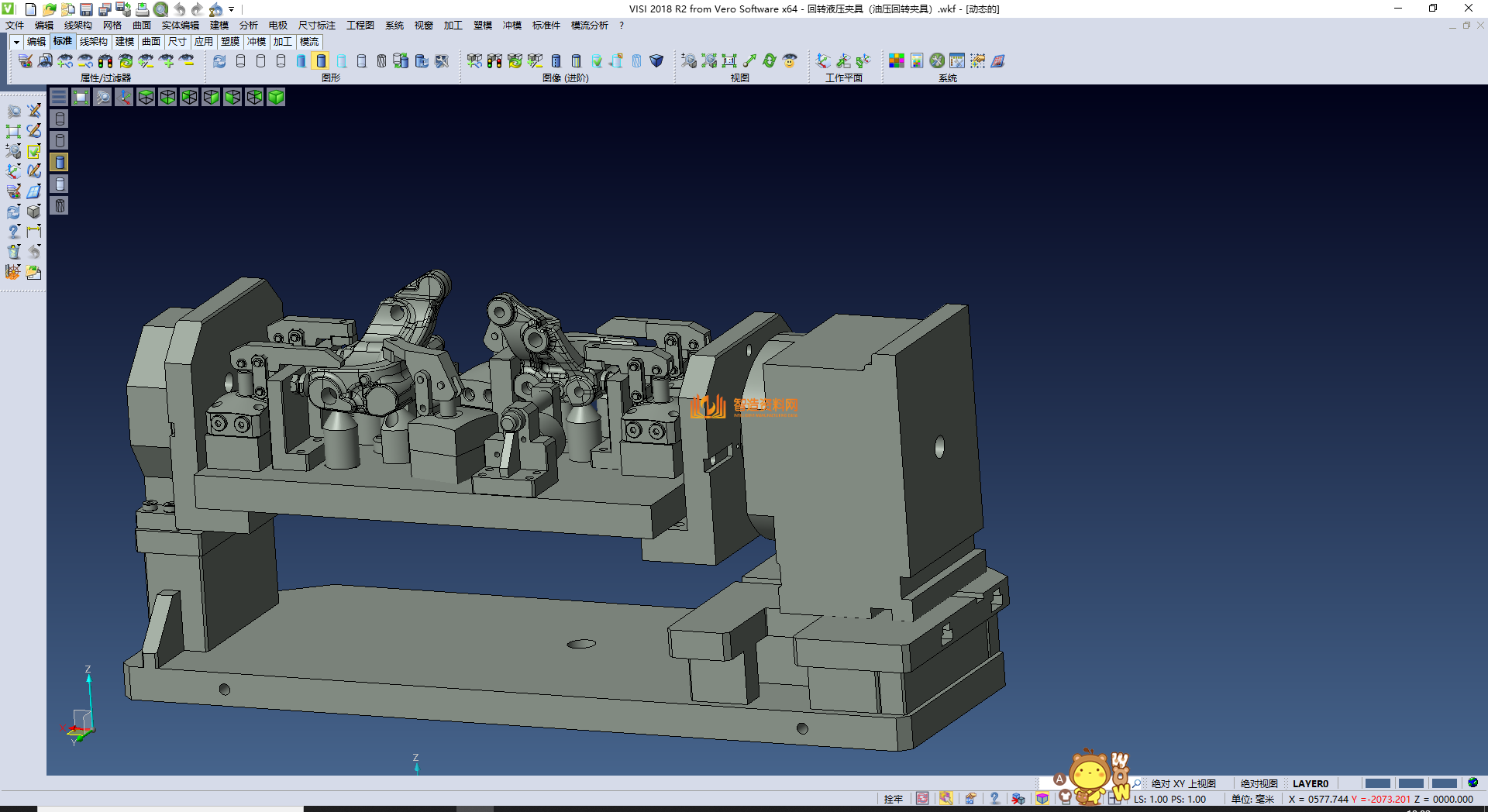
Task: Expand the quick access toolbar dropdown arrow
Action: [x=232, y=9]
